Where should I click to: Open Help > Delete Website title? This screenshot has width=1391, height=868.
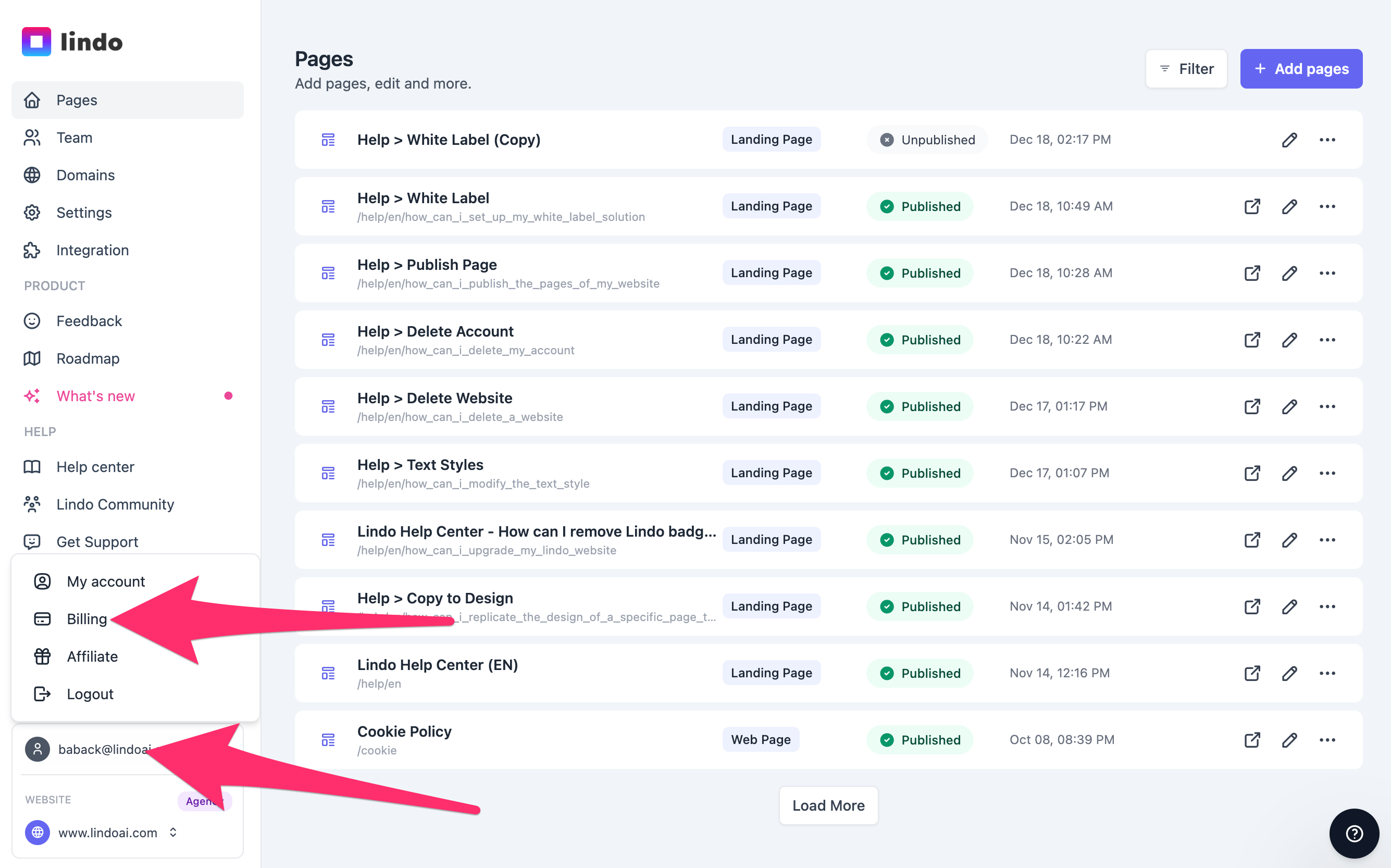[434, 398]
